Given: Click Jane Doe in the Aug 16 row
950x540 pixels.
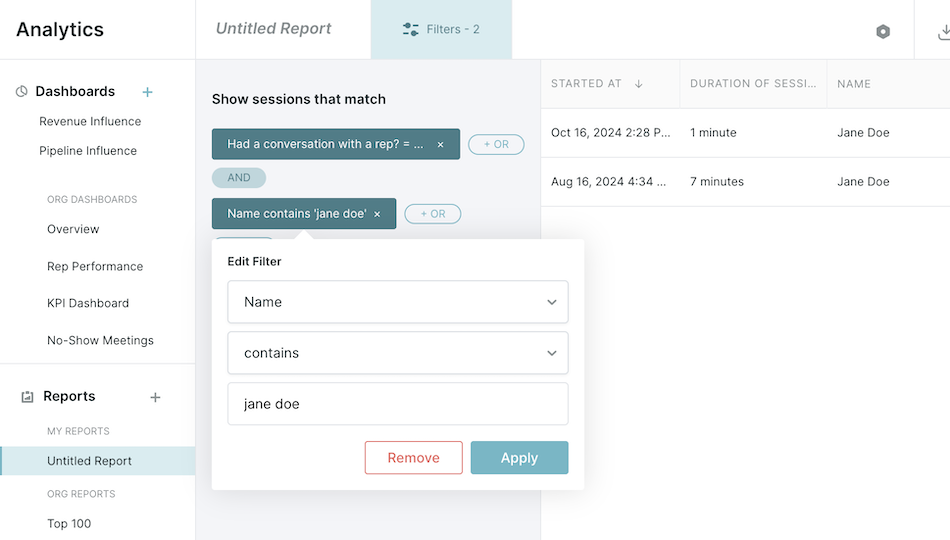Looking at the screenshot, I should pos(863,182).
